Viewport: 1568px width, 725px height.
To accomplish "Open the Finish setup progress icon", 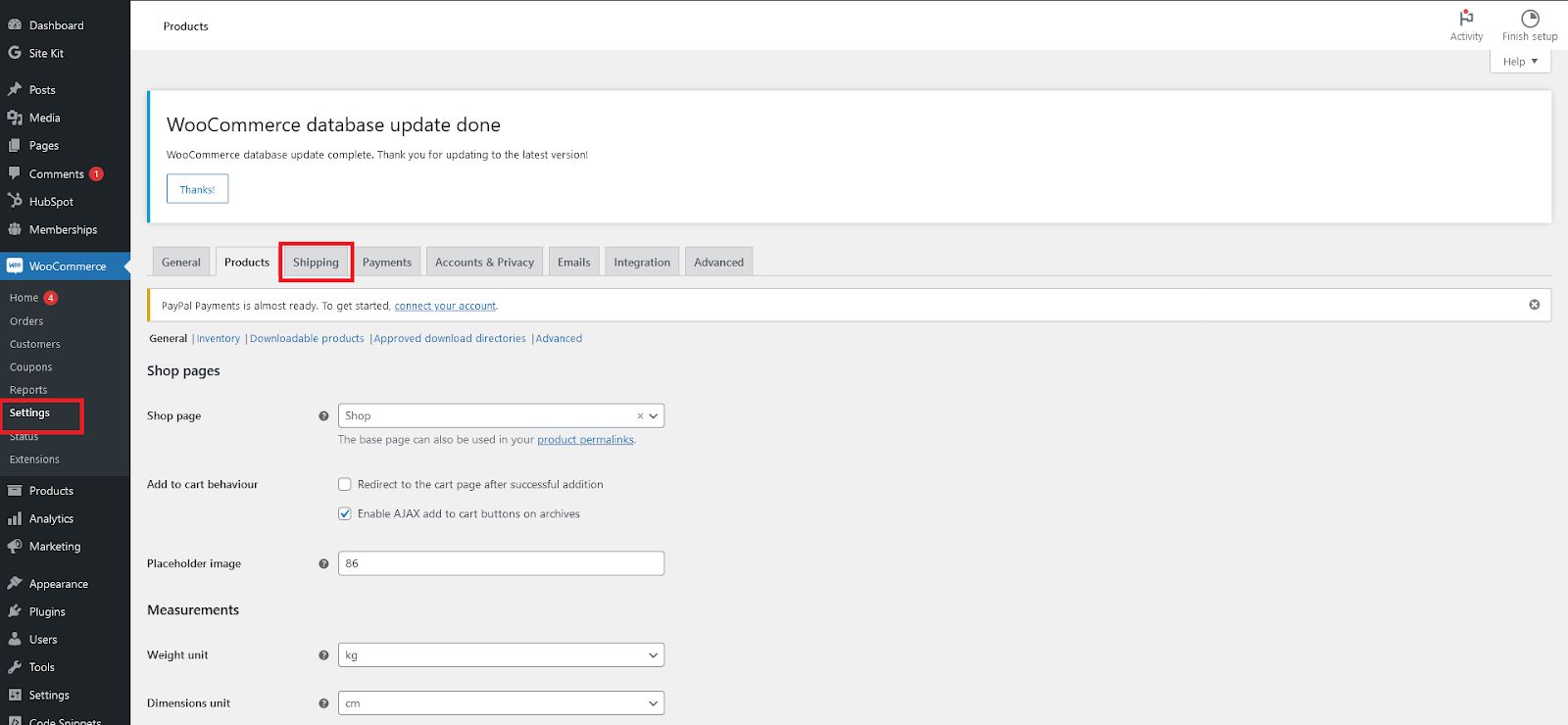I will tap(1530, 18).
